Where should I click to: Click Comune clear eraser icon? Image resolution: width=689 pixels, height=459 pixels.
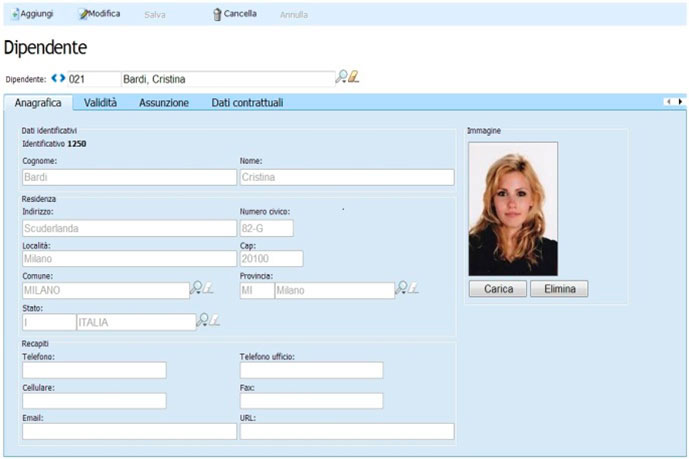click(208, 288)
